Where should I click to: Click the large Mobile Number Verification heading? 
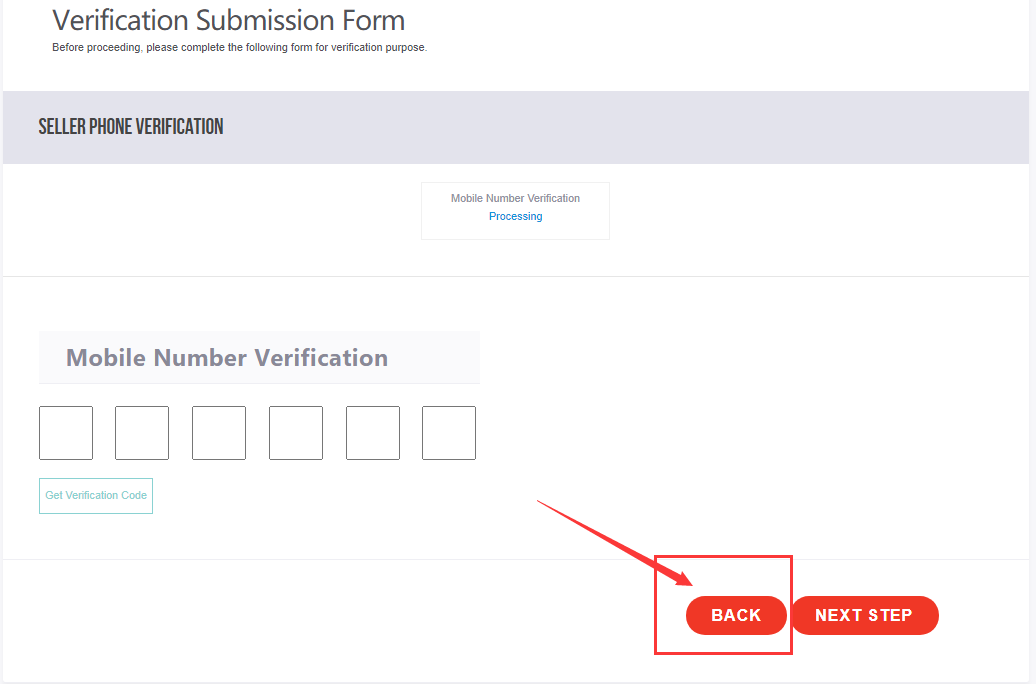pos(227,358)
